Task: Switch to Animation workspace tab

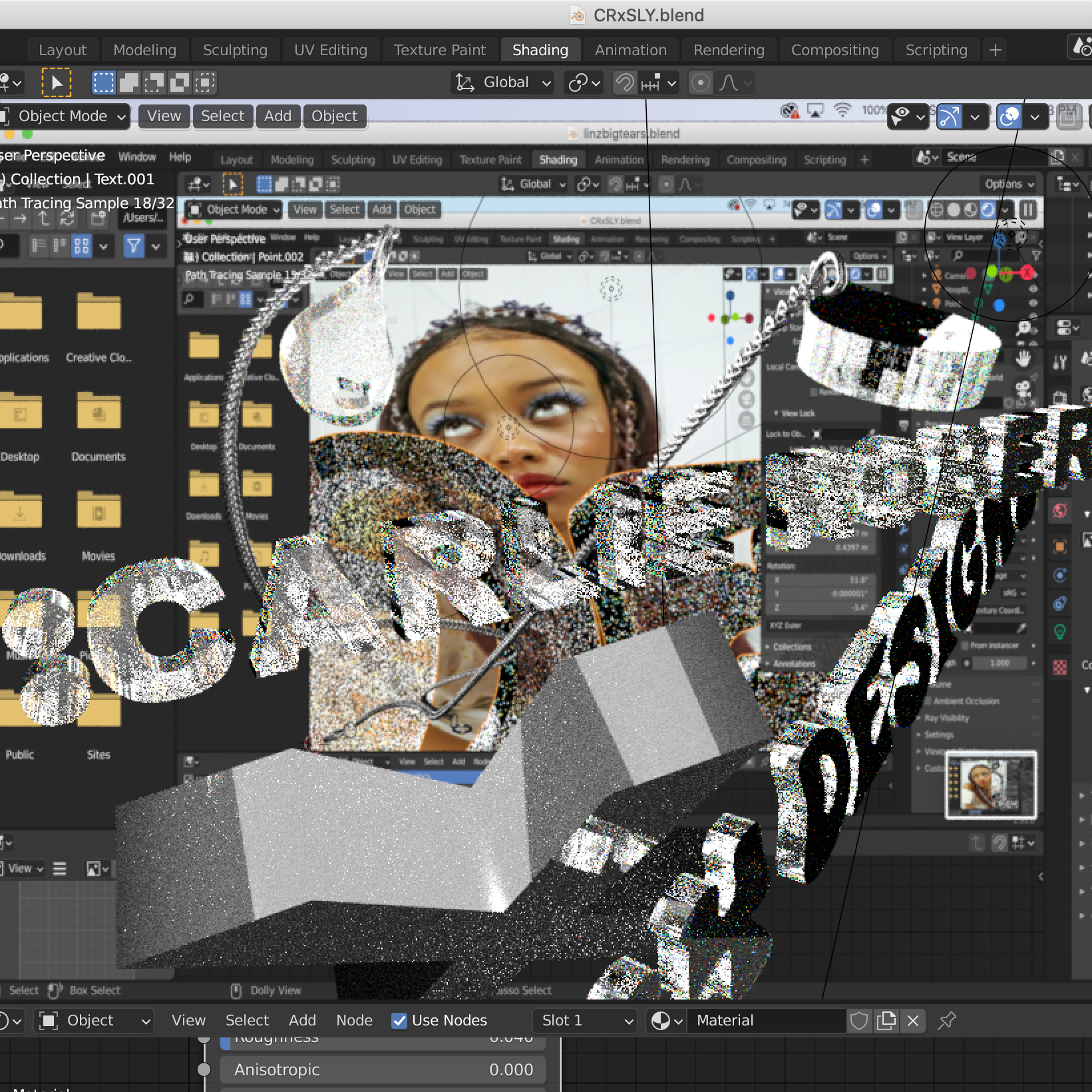Action: 630,50
